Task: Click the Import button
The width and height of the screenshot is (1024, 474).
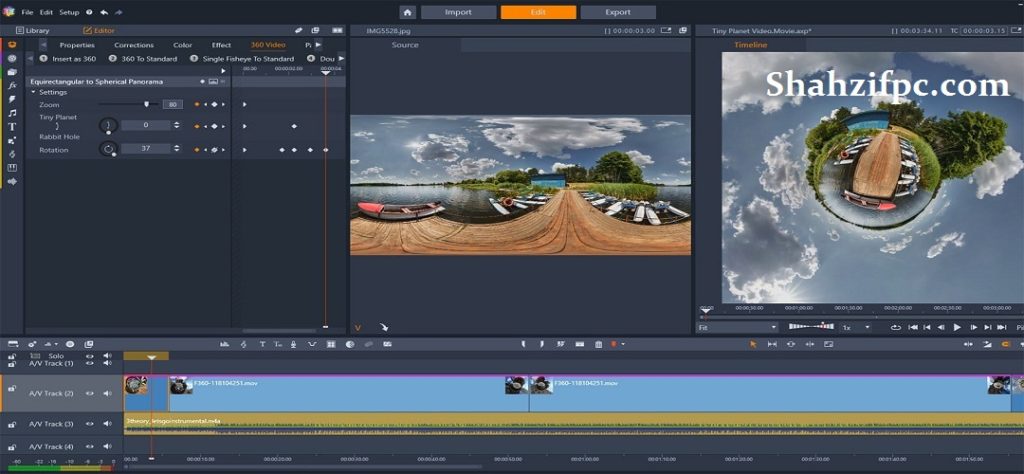Action: (x=458, y=12)
